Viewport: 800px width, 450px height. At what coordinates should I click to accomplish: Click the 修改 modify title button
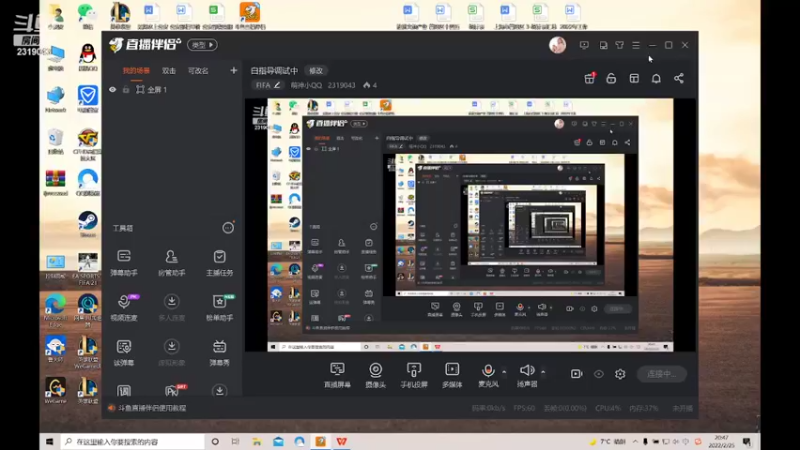[316, 71]
